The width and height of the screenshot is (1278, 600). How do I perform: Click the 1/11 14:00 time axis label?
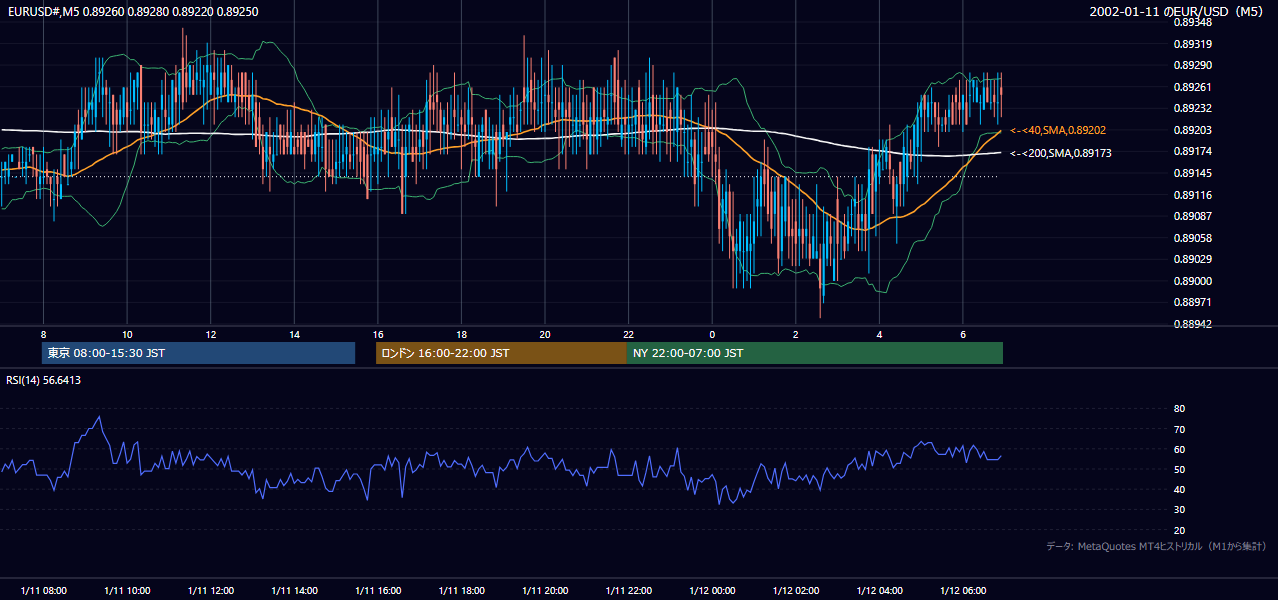coord(294,591)
